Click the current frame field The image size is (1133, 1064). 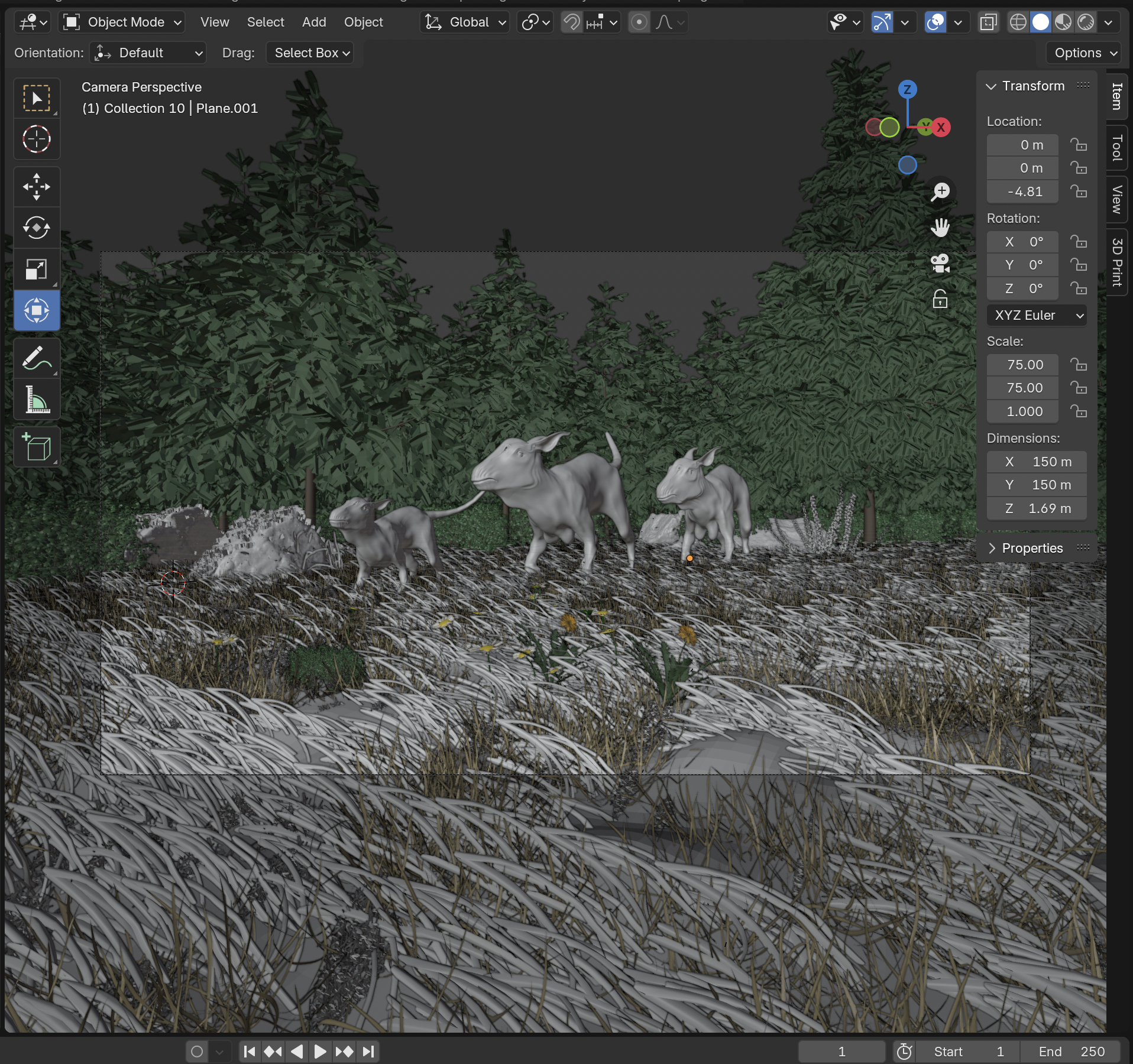pyautogui.click(x=841, y=1052)
